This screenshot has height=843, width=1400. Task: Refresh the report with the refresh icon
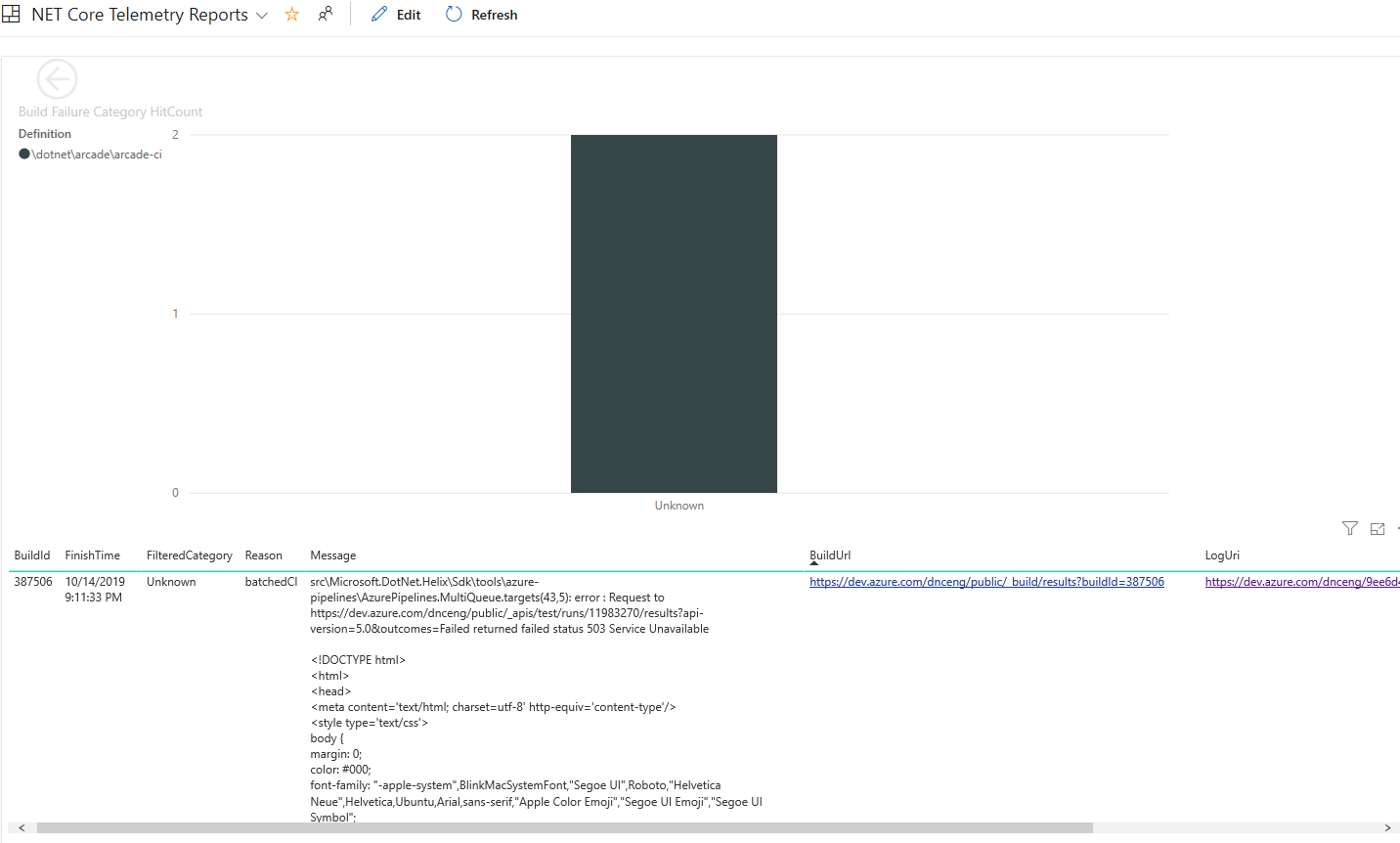pyautogui.click(x=480, y=14)
